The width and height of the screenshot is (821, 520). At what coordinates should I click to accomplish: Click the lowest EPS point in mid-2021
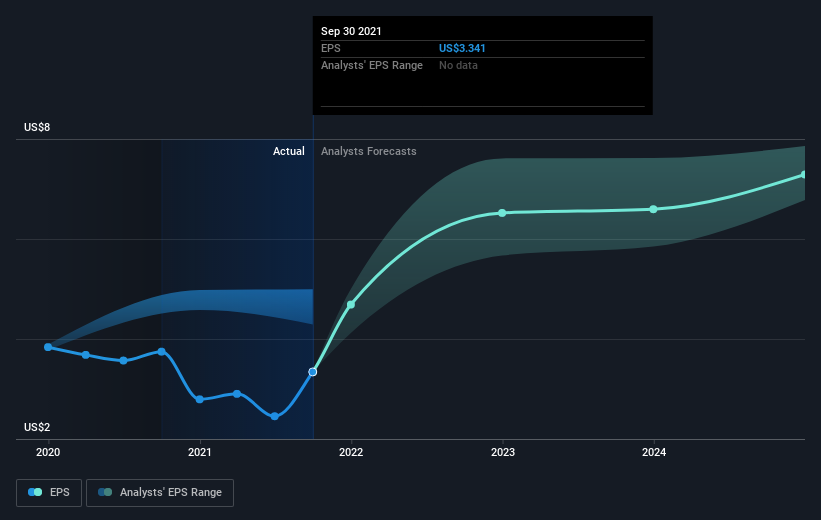coord(274,416)
